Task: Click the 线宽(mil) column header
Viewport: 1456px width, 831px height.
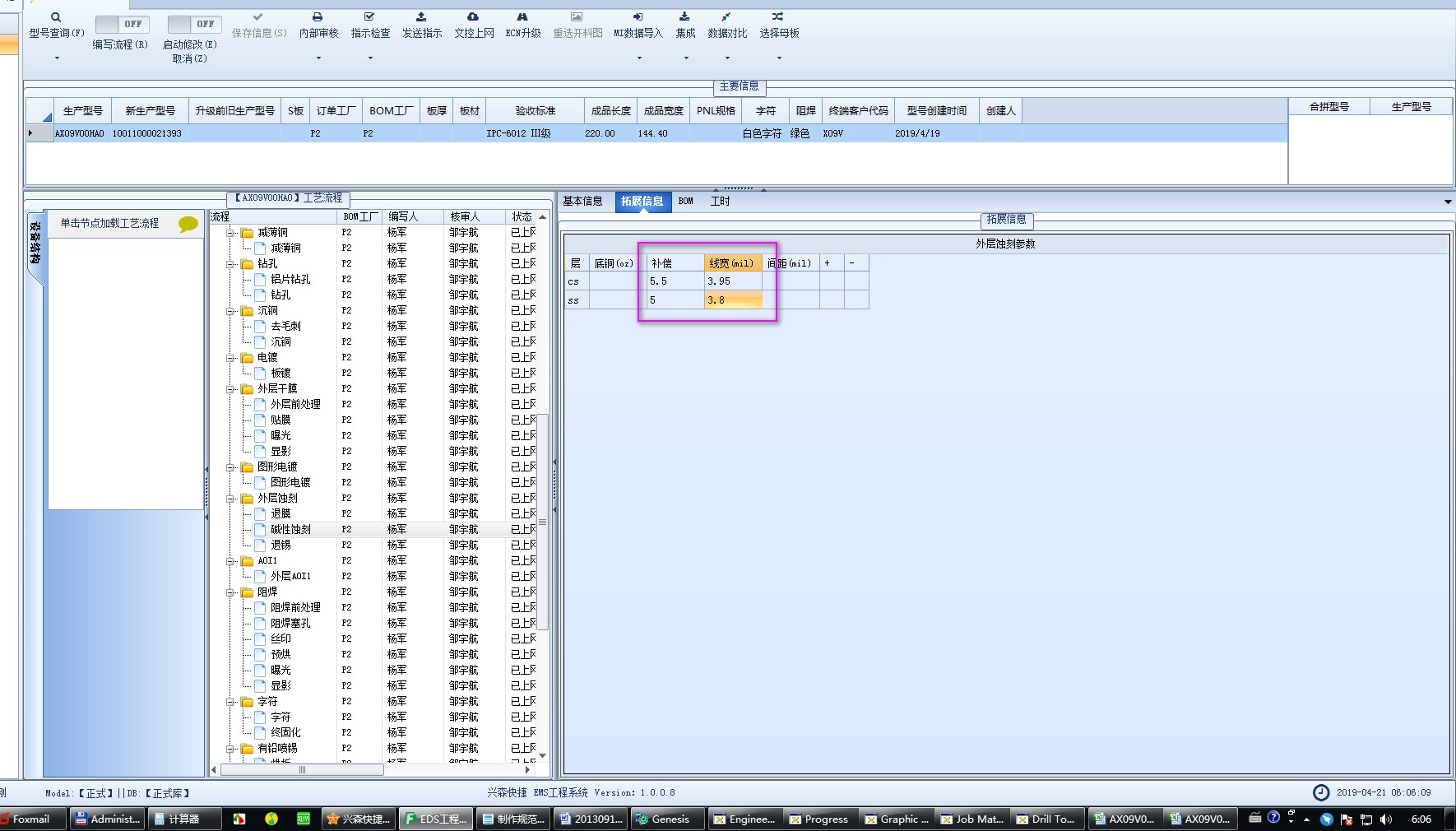Action: click(x=732, y=263)
